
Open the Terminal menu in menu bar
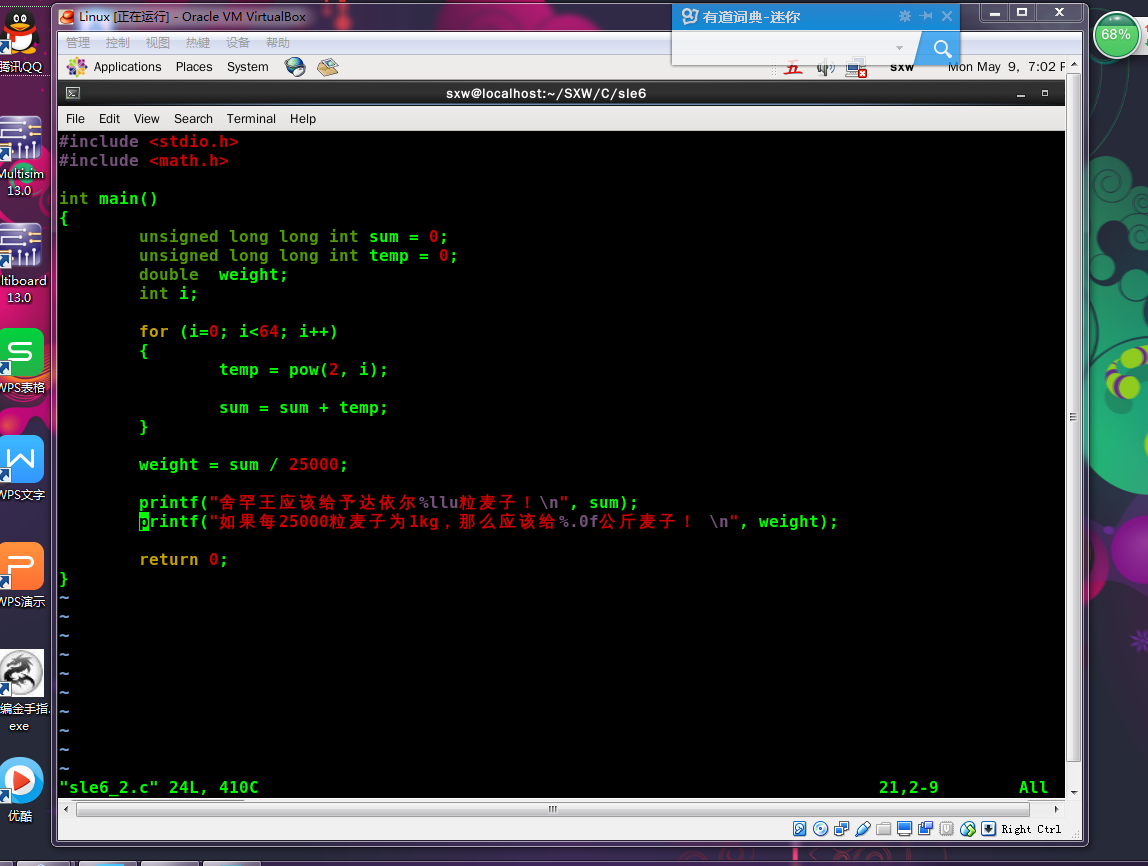tap(251, 119)
